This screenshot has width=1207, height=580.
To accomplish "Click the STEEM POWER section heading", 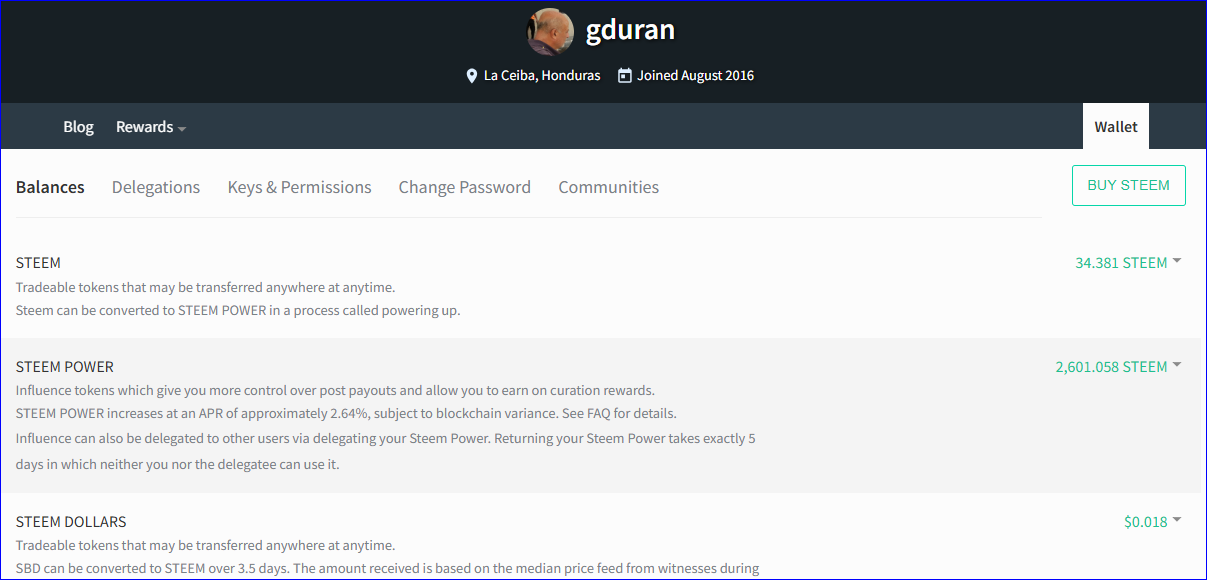I will [x=65, y=367].
